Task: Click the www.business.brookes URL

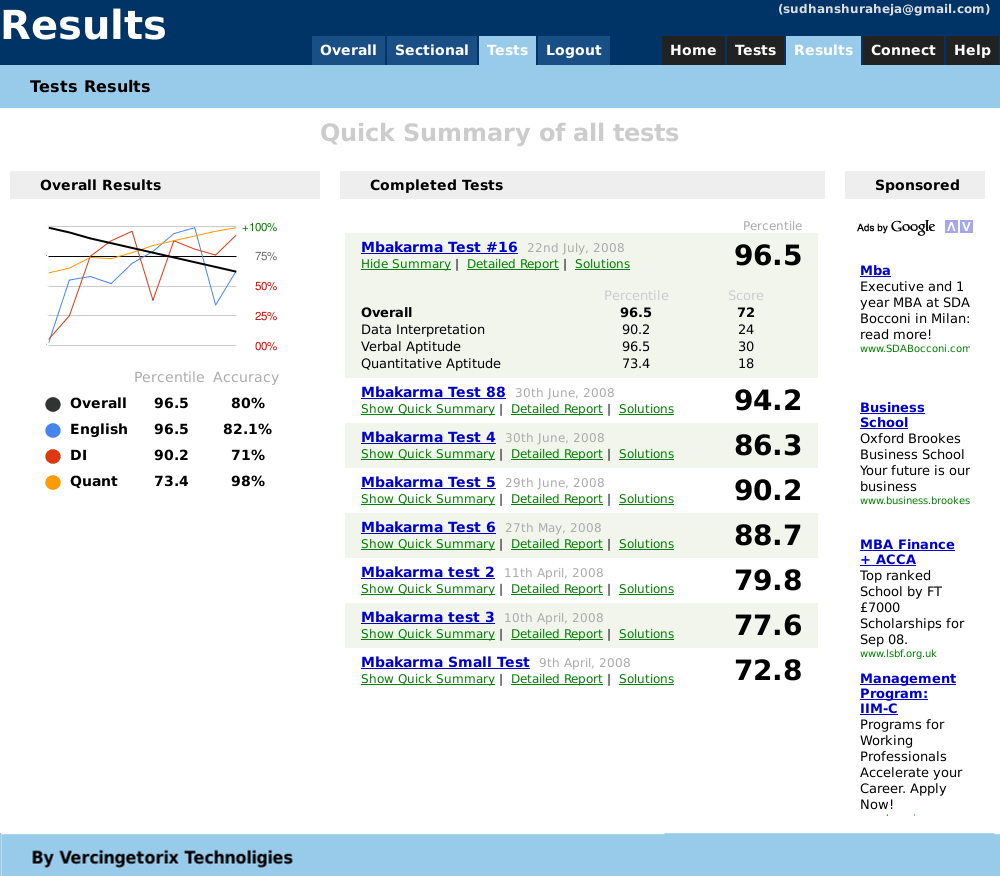Action: tap(915, 500)
